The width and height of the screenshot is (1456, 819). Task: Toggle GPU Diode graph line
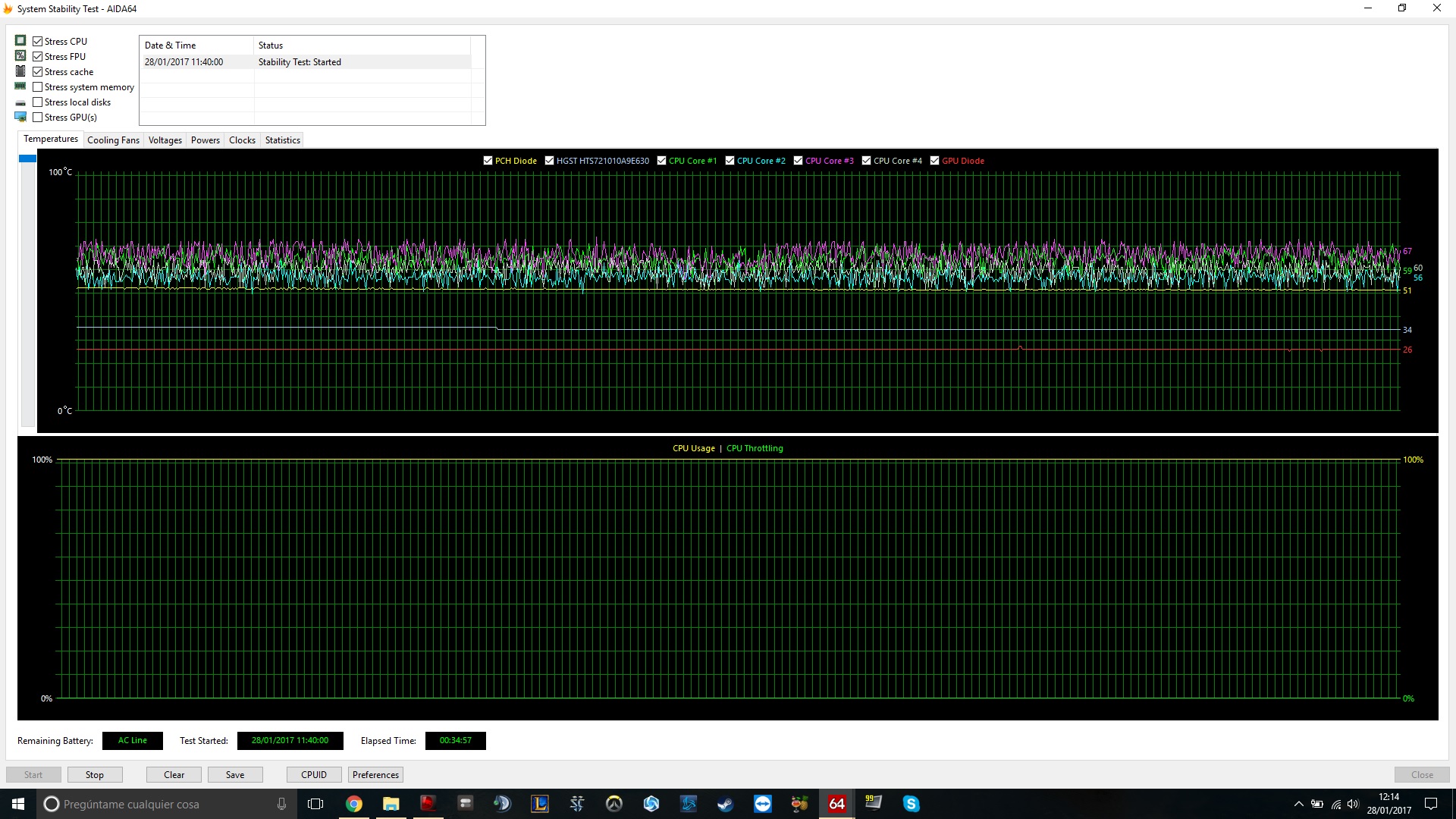click(934, 160)
